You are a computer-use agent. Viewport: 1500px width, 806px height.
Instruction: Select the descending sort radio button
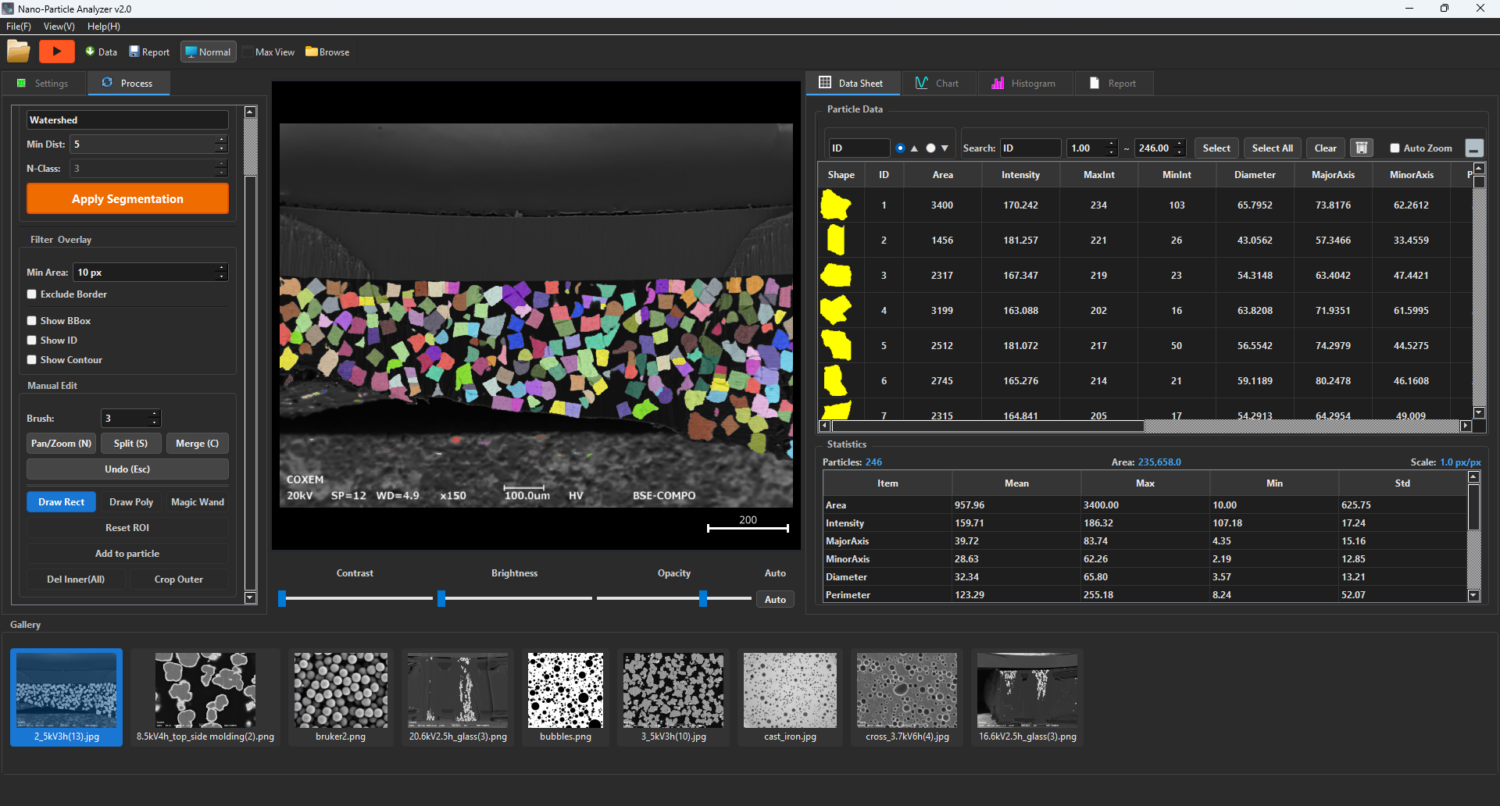[x=931, y=148]
